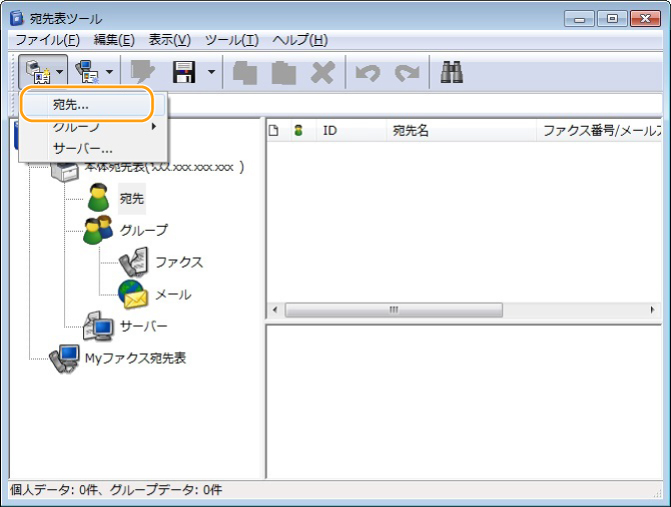Click the floppy disk save icon
The width and height of the screenshot is (671, 507).
point(183,71)
